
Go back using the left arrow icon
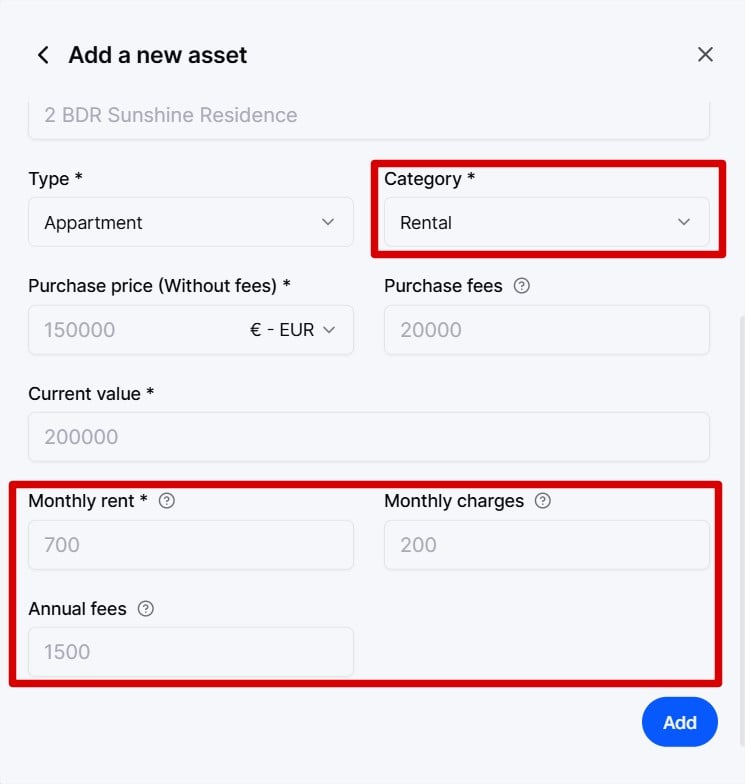pyautogui.click(x=43, y=55)
